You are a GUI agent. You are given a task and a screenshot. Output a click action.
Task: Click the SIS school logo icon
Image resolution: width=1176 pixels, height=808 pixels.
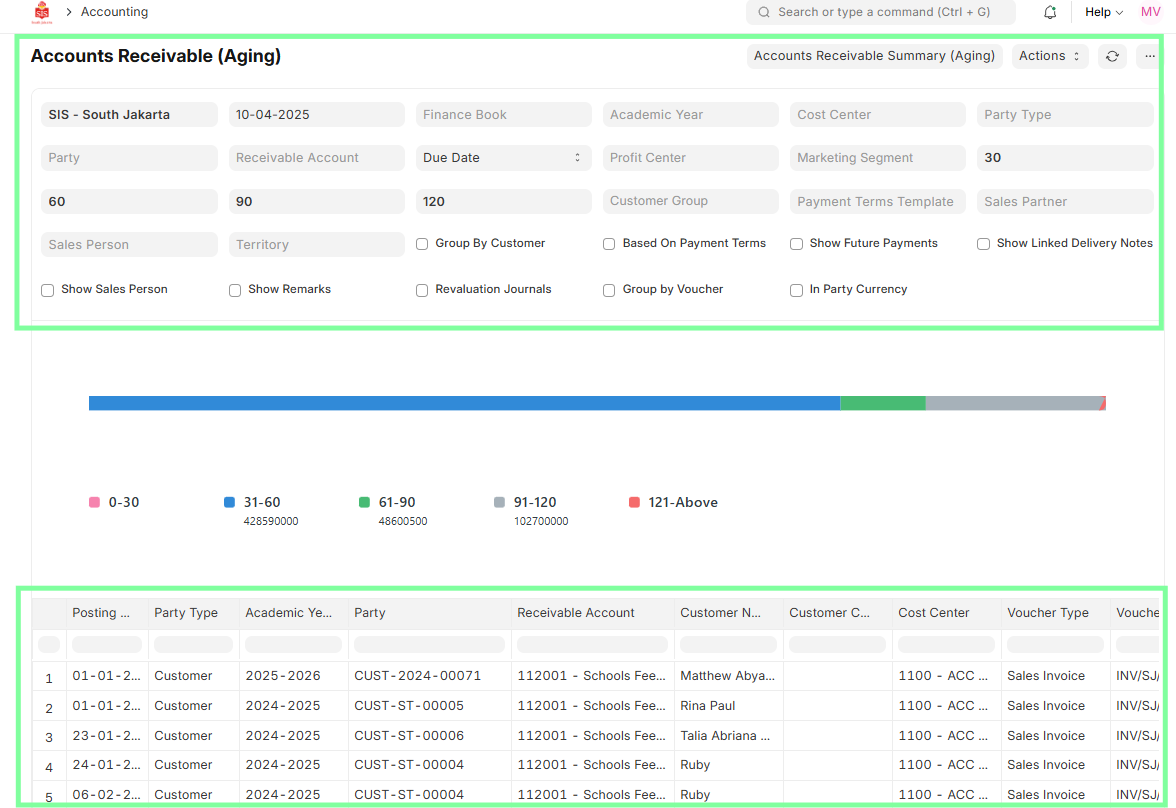41,13
